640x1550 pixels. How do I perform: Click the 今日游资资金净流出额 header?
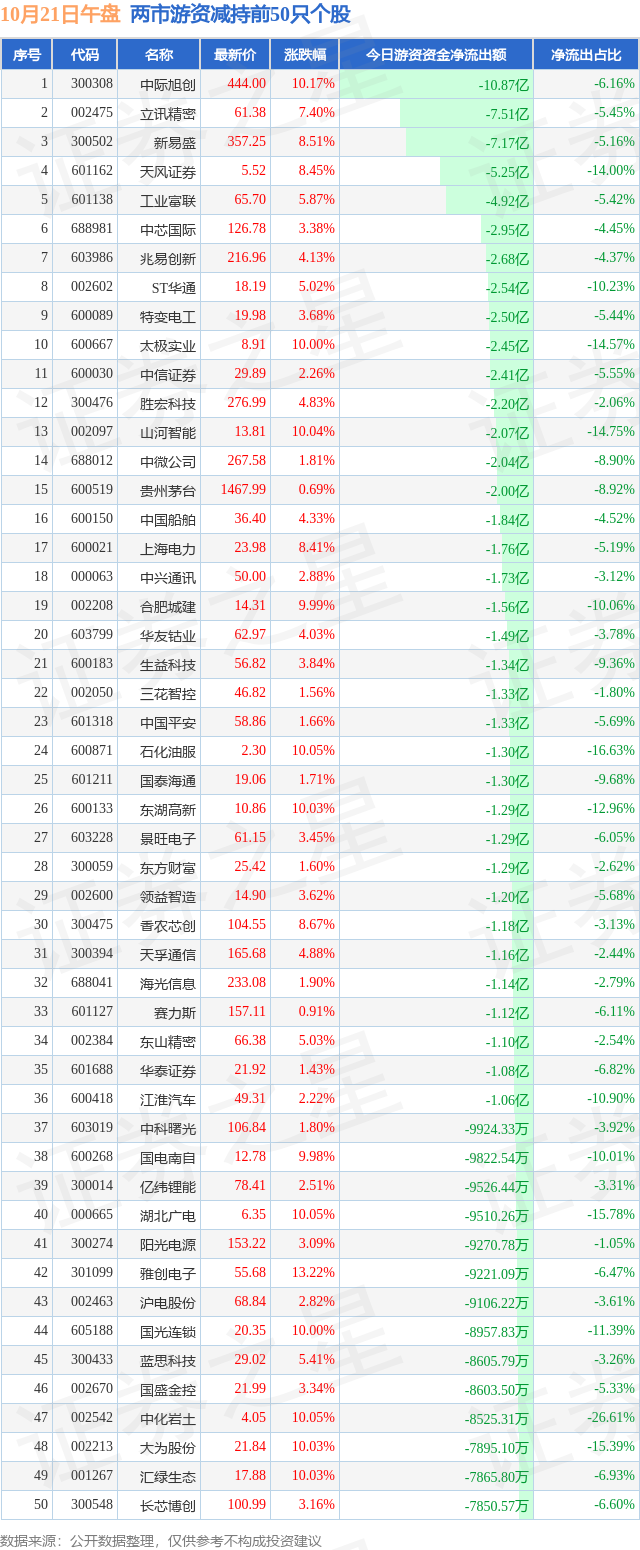pos(435,55)
